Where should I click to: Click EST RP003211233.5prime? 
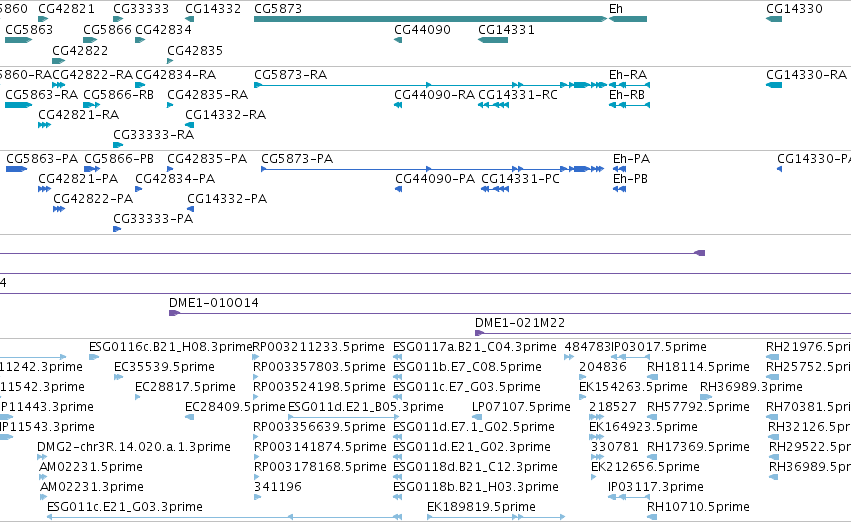[x=256, y=357]
